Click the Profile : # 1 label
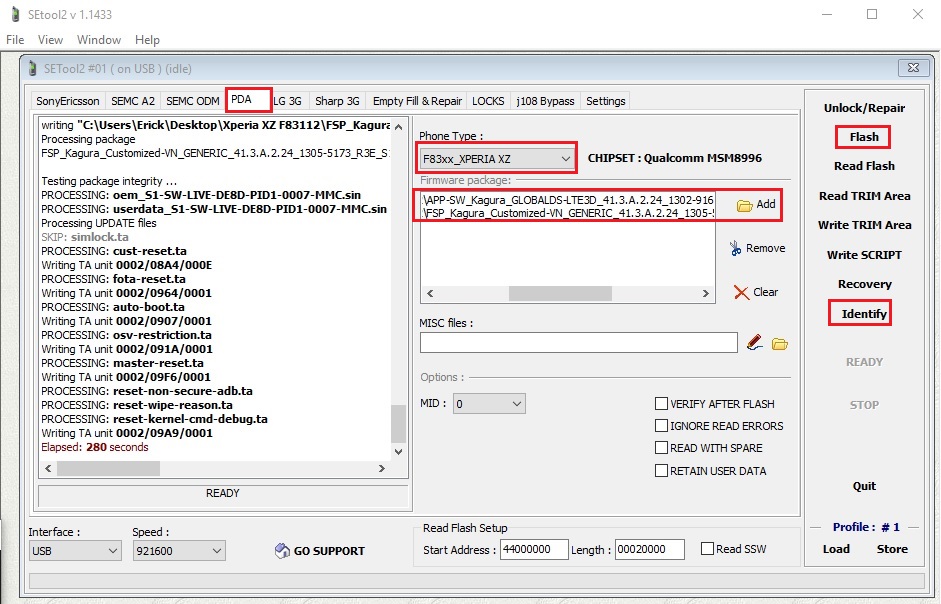Viewport: 941px width, 604px height. pyautogui.click(x=865, y=527)
